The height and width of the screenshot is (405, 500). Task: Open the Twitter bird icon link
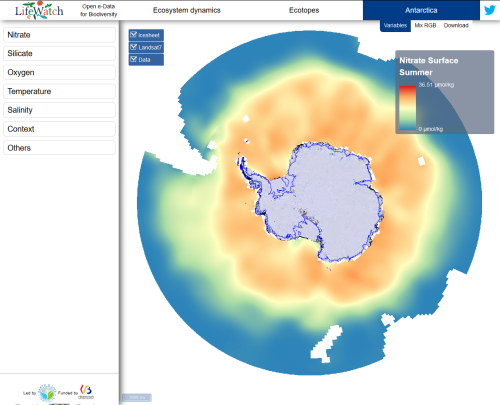490,10
